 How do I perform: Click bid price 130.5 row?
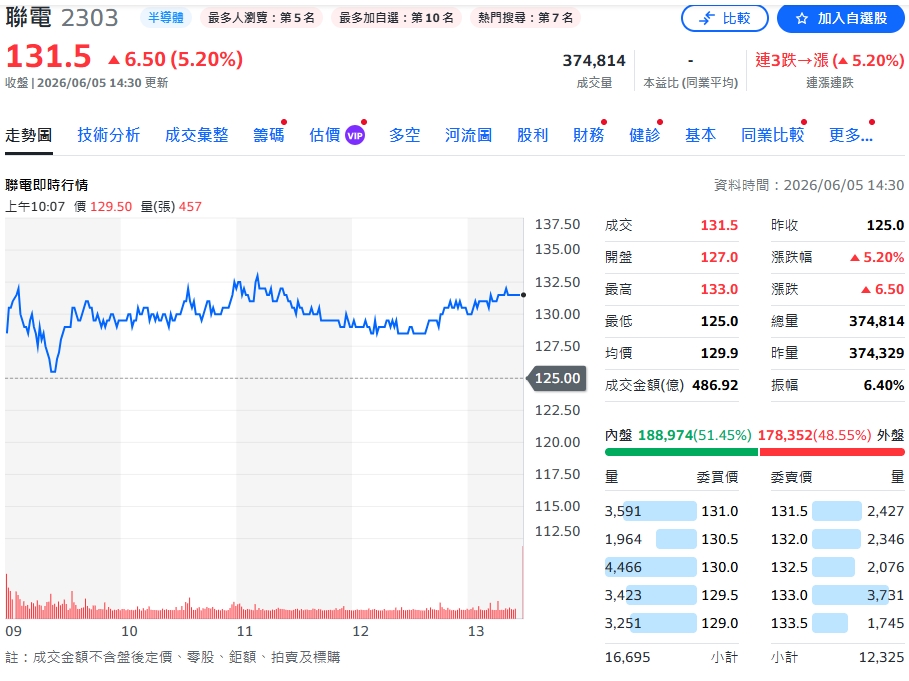point(671,539)
